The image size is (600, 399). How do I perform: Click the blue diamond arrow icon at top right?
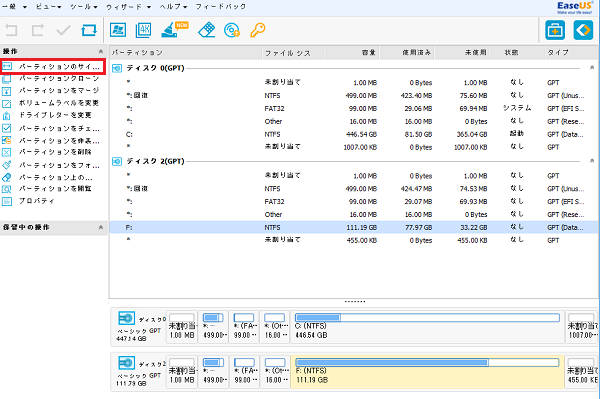[x=583, y=30]
